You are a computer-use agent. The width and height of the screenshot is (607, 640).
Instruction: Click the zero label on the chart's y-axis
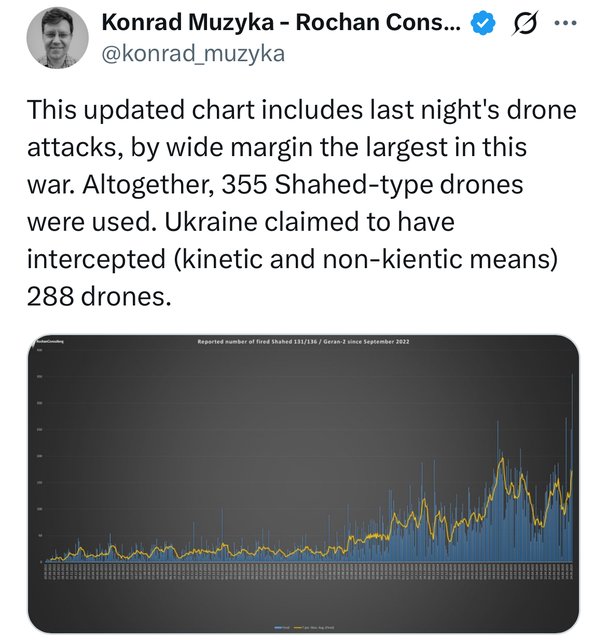(x=40, y=562)
